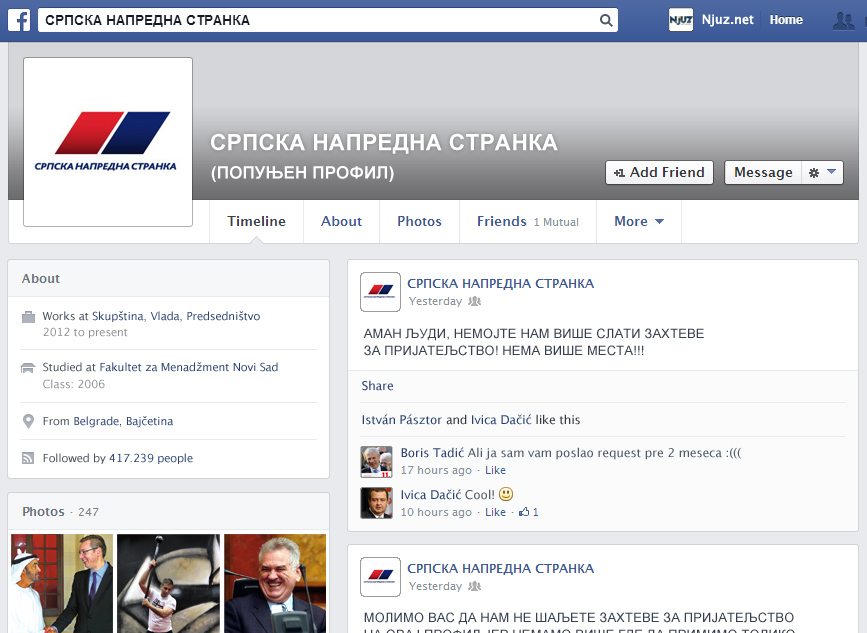Image resolution: width=867 pixels, height=633 pixels.
Task: Click '17 hours ago' comment timestamp
Action: (x=436, y=470)
